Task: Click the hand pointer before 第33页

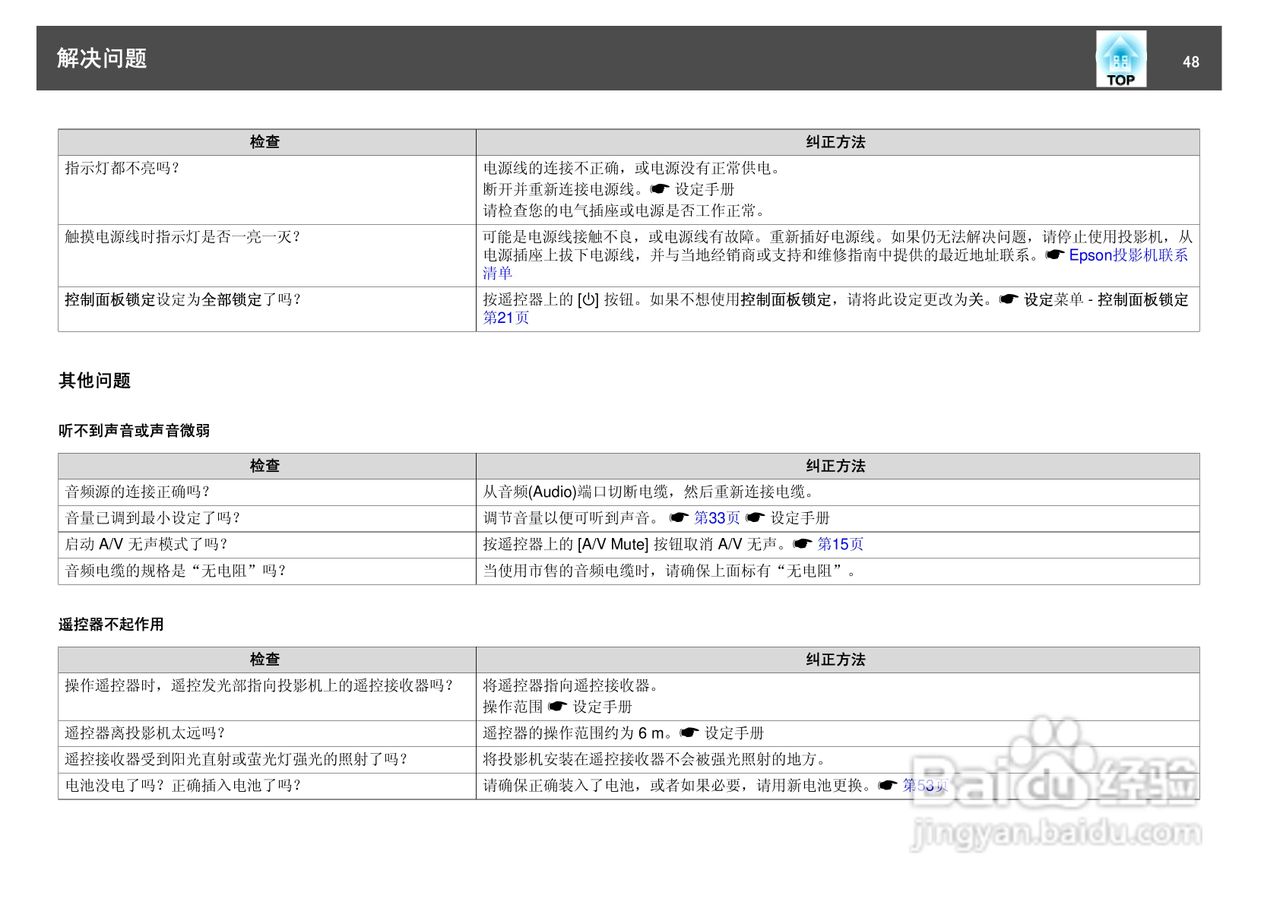Action: 679,518
